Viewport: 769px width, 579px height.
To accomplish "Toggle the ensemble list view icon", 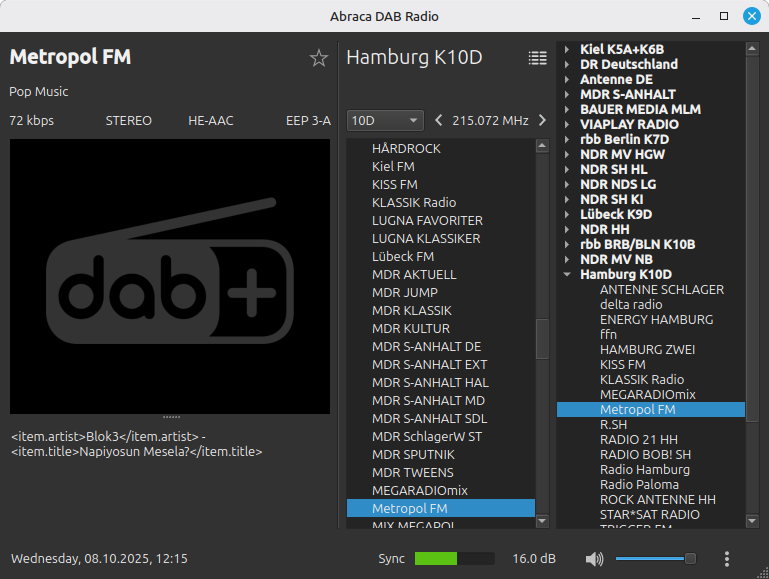I will click(x=538, y=58).
